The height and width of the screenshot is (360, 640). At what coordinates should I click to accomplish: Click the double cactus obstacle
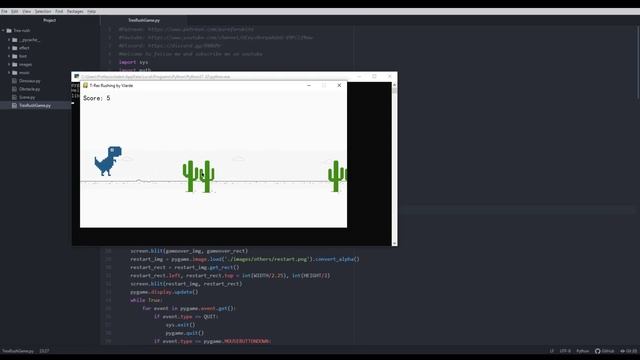(x=198, y=176)
